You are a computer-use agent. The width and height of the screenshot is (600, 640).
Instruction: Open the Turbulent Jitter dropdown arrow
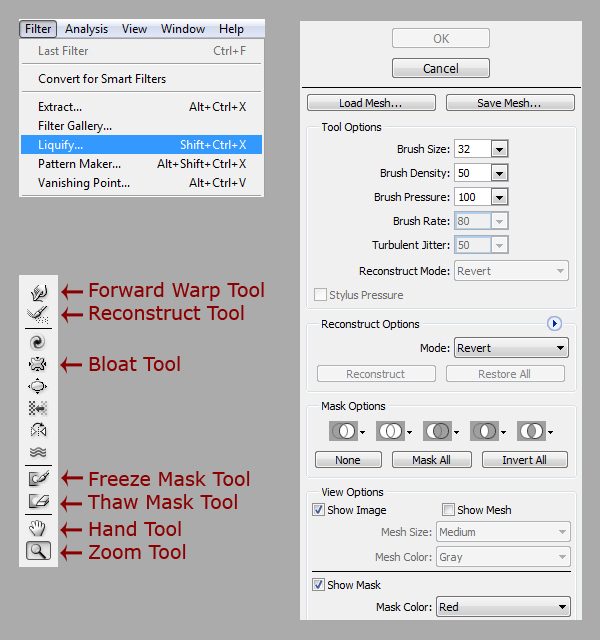click(499, 245)
